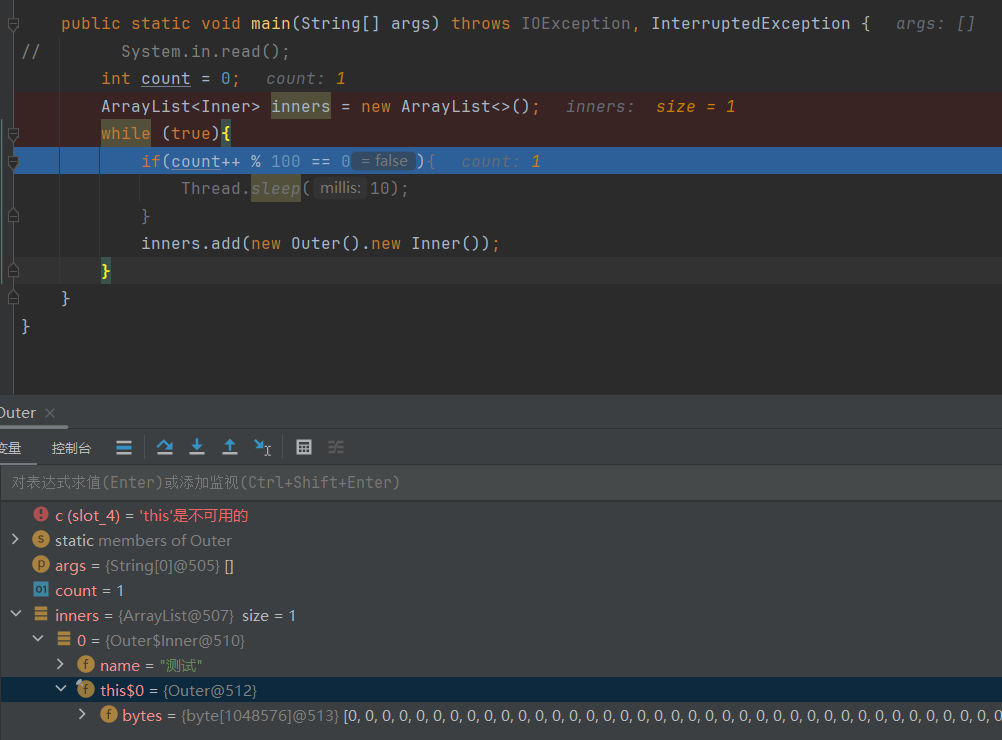Expand static members of Outer
Image resolution: width=1002 pixels, height=740 pixels.
[15, 539]
